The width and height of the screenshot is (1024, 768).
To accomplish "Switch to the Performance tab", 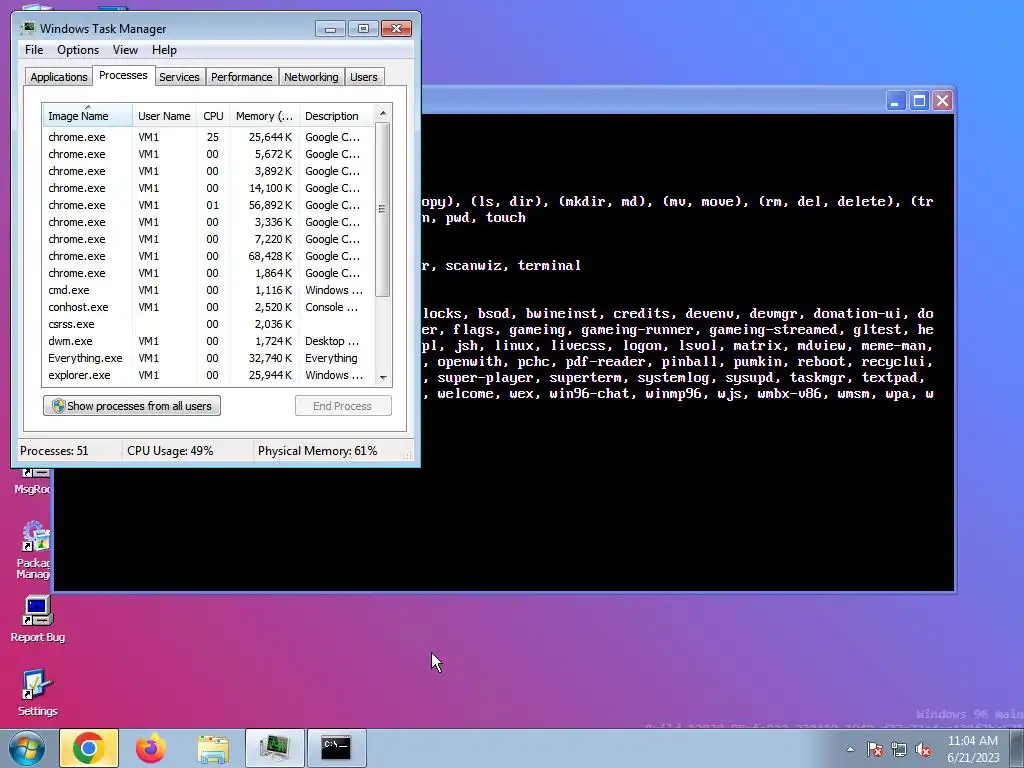I will 241,77.
